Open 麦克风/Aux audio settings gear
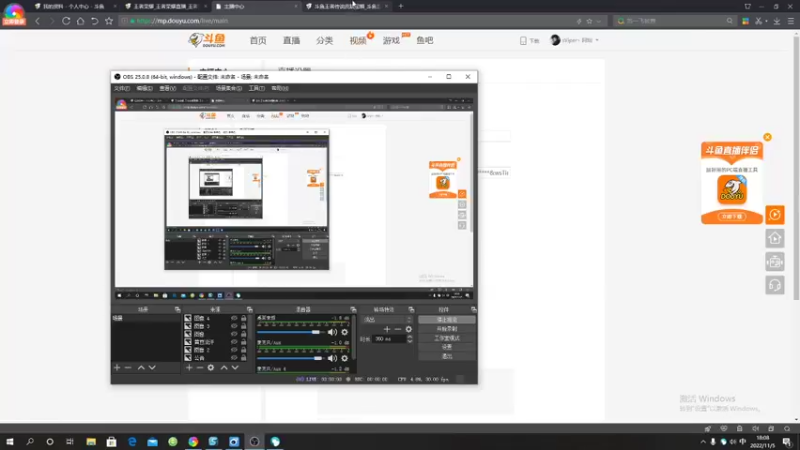800x450 pixels. [344, 358]
